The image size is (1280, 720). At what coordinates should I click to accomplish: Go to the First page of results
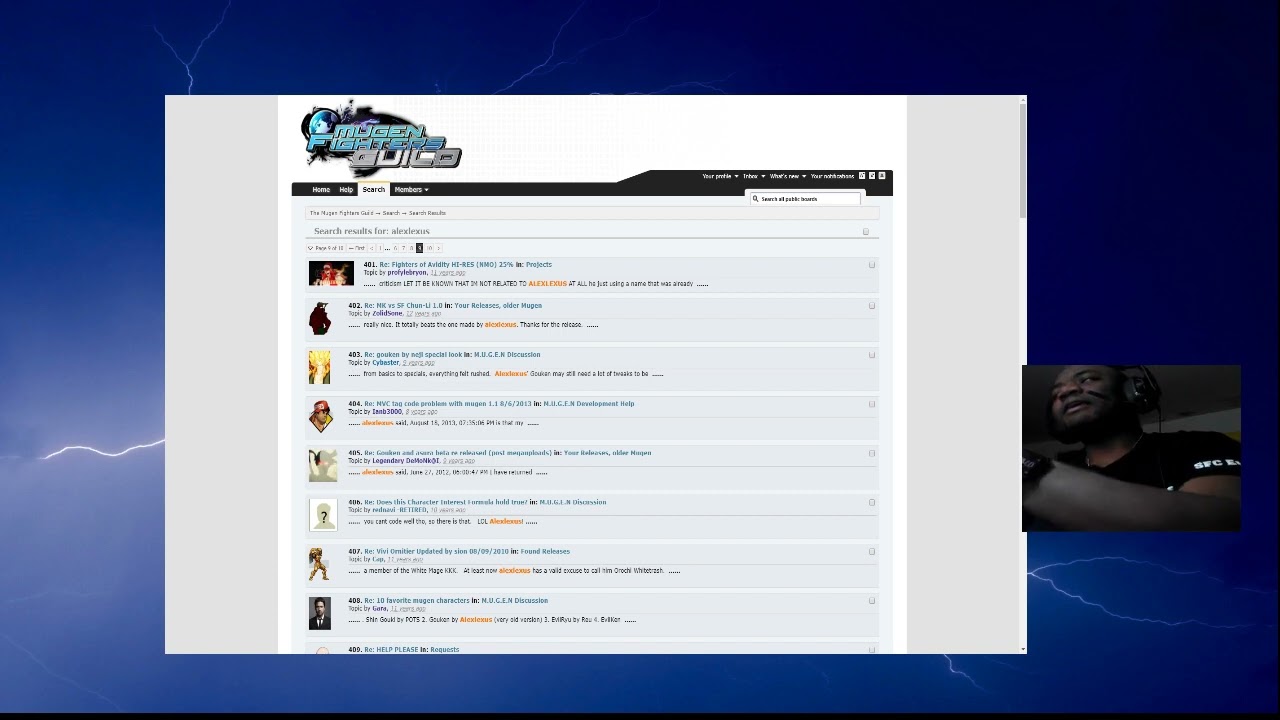357,248
